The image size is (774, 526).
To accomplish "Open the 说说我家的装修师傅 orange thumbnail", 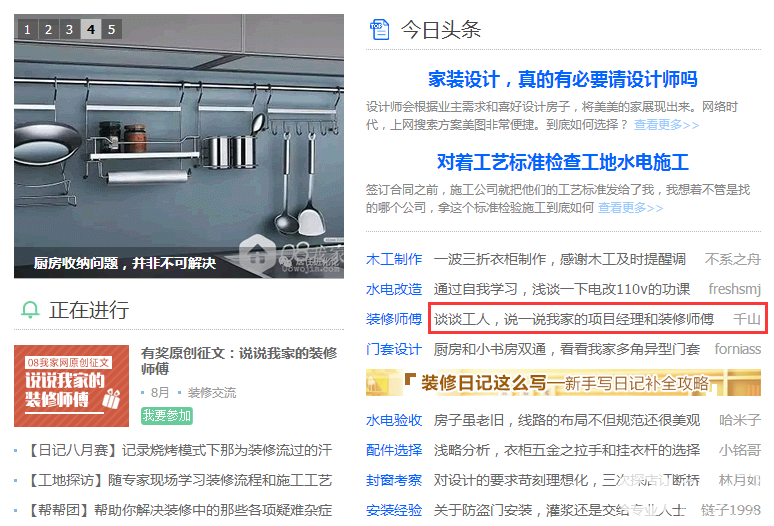I will click(72, 386).
